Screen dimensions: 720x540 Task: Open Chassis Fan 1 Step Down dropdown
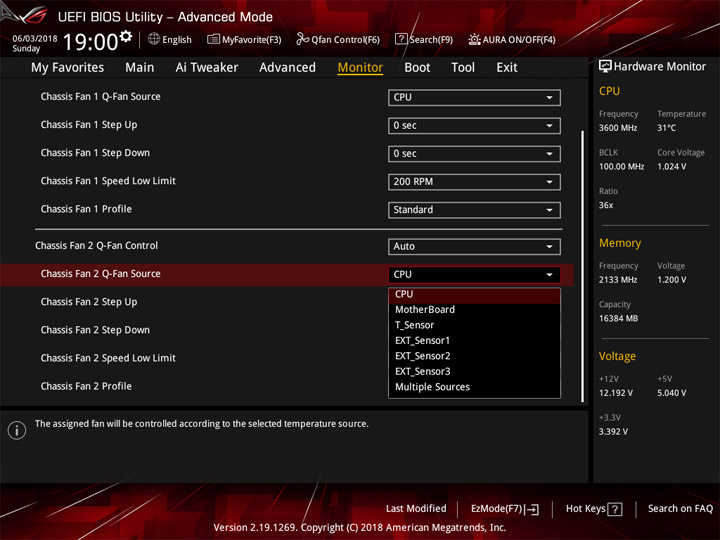point(474,153)
